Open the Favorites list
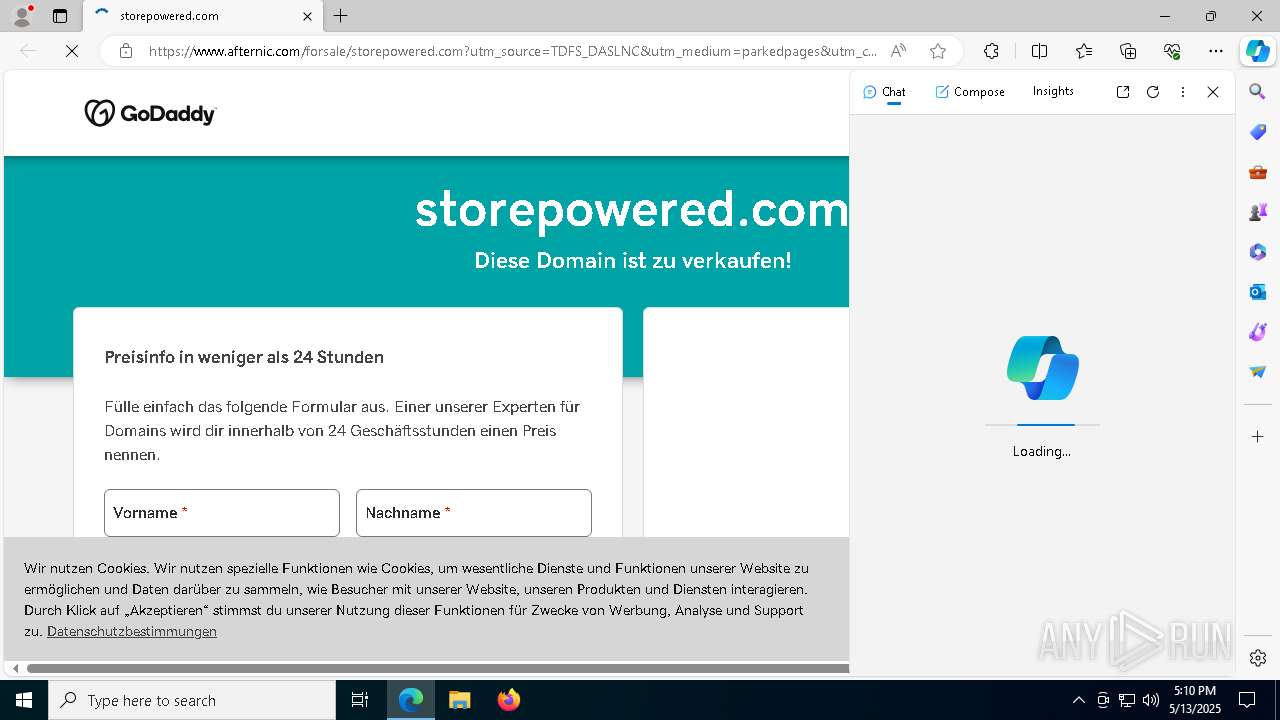Viewport: 1280px width, 720px height. click(1084, 51)
